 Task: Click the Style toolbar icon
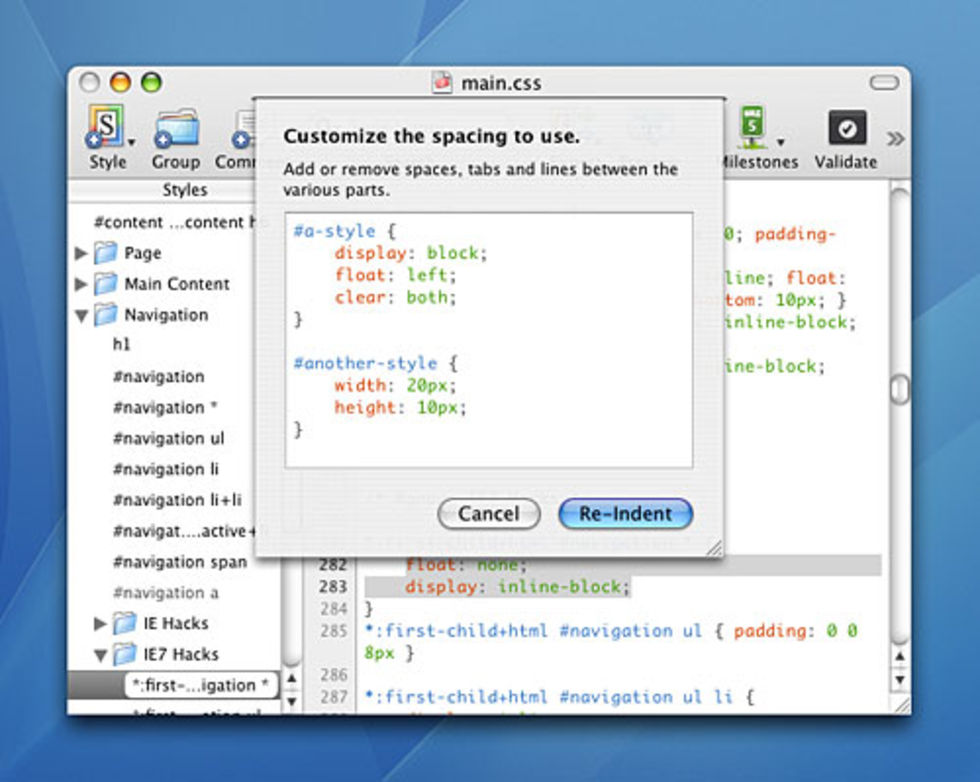(x=106, y=127)
